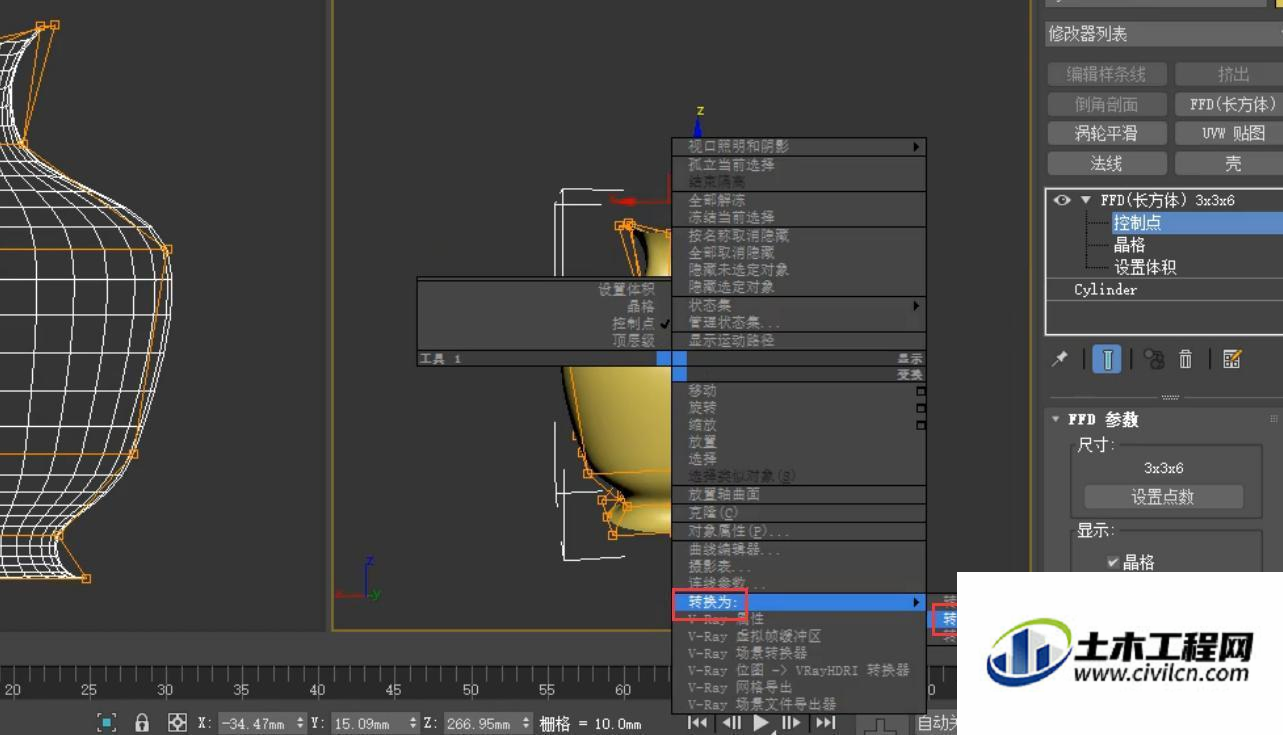Choose 隐藏未选定对象 entry
Viewport: 1283px width, 735px height.
pos(799,270)
